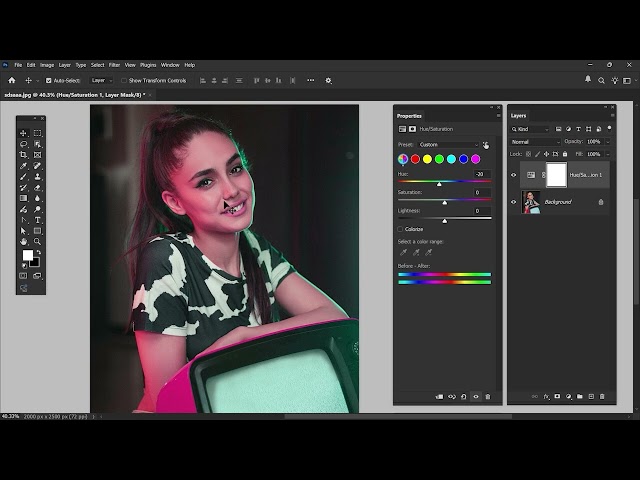Click the foreground color white swatch

(x=27, y=256)
